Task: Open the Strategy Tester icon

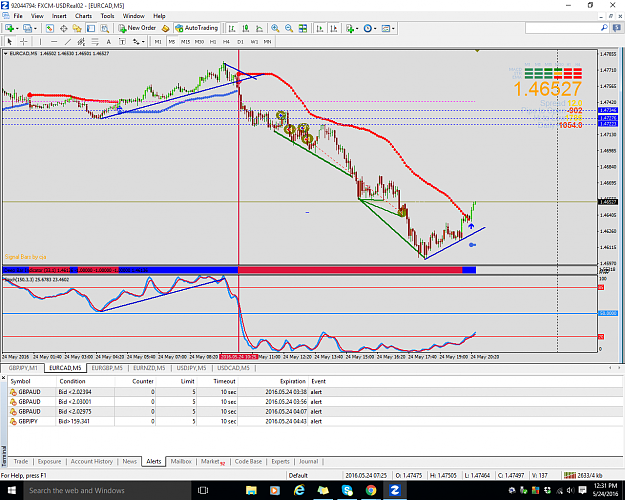Action: [104, 28]
